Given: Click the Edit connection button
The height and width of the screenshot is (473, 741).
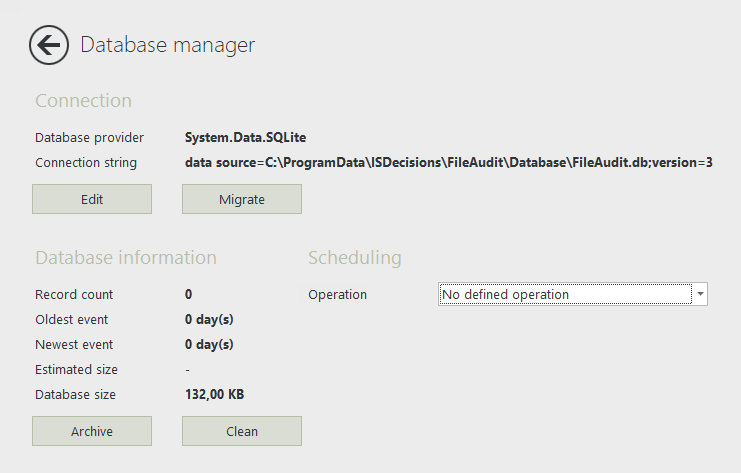Looking at the screenshot, I should tap(92, 199).
